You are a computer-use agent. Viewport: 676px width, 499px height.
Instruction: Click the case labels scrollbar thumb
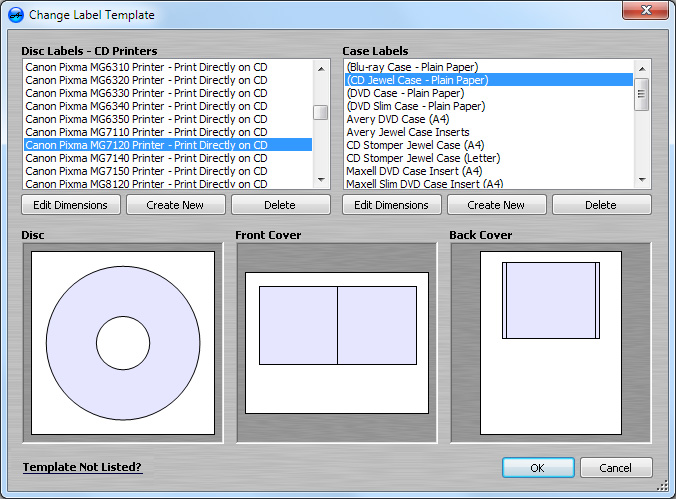(642, 94)
